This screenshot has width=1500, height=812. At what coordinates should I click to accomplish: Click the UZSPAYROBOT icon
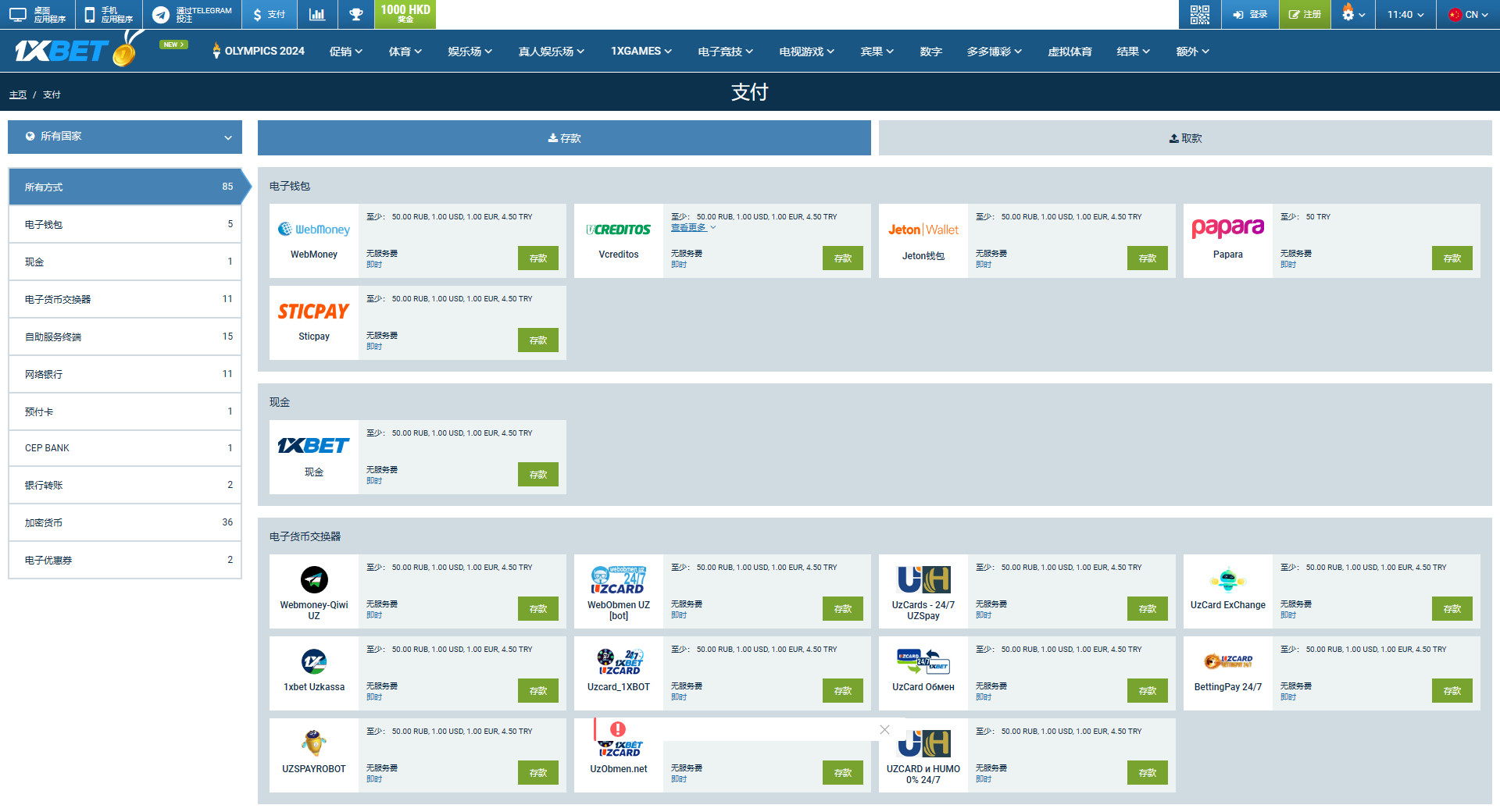point(314,743)
